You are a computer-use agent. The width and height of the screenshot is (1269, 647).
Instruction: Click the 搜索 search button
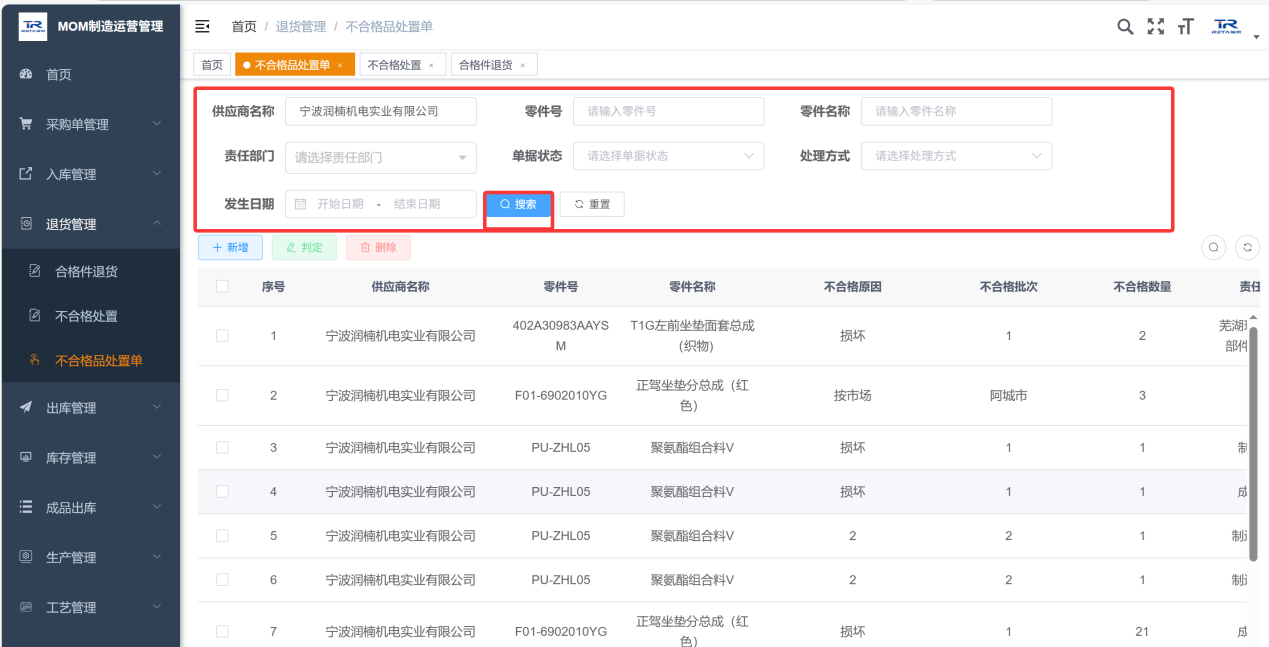[518, 205]
